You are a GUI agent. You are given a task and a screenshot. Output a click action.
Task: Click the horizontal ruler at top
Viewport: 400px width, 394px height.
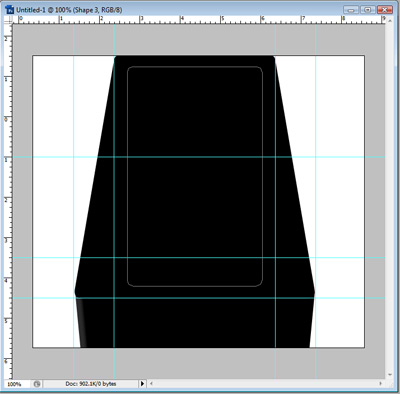coord(199,20)
